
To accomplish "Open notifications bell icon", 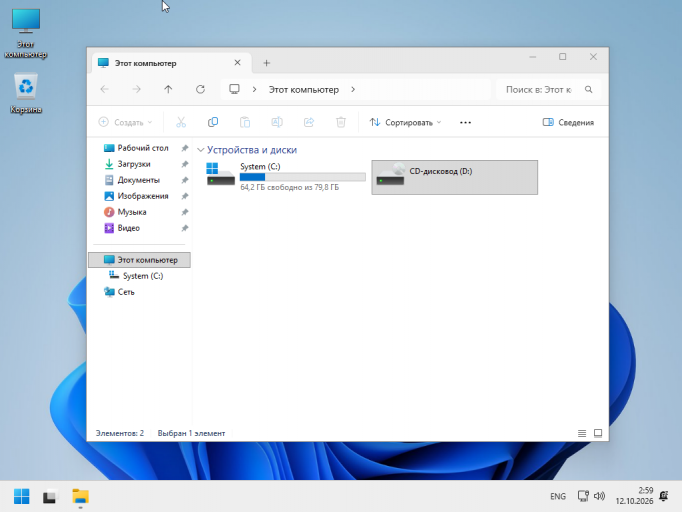I will click(x=664, y=496).
